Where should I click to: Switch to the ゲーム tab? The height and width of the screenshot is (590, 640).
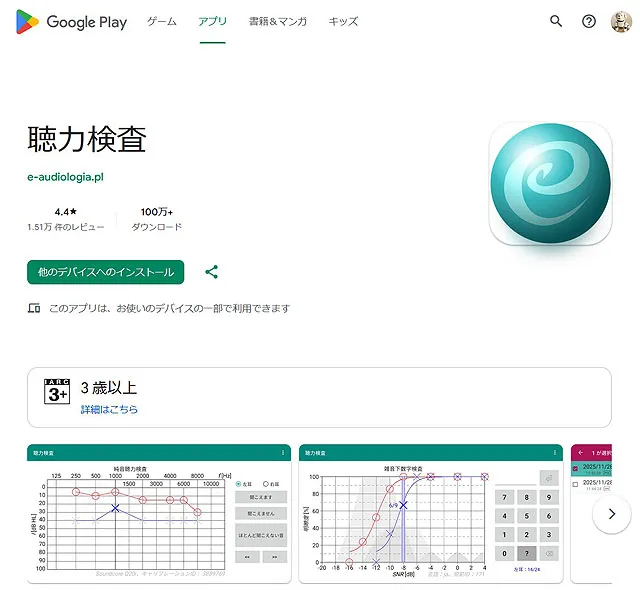162,22
